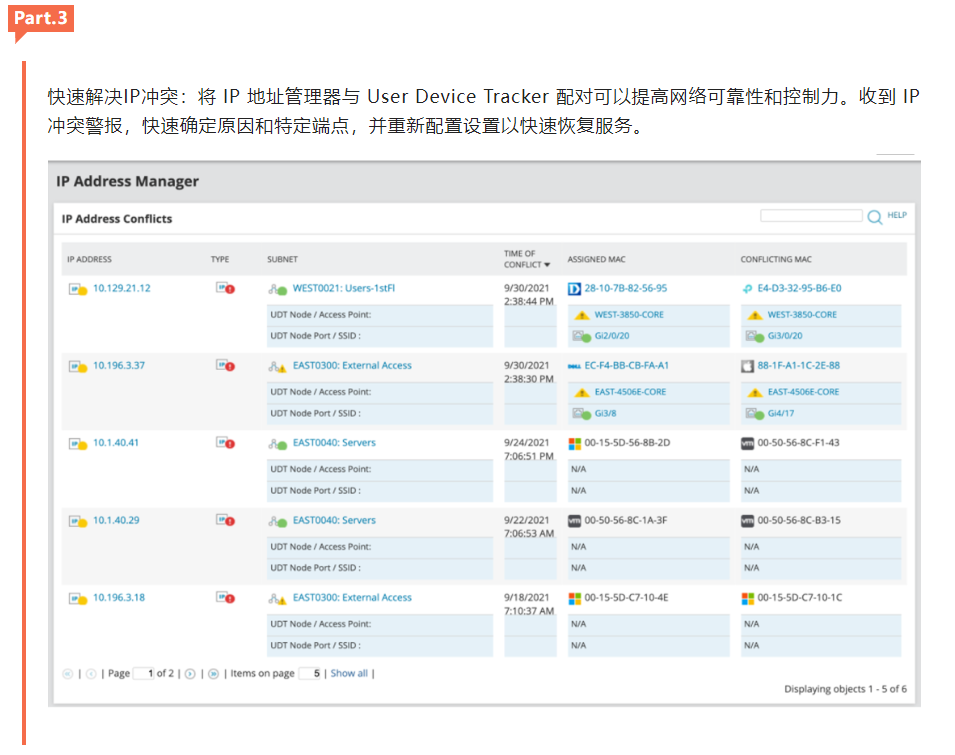Image resolution: width=955 pixels, height=755 pixels.
Task: Sort by SUBNET column header
Action: 283,259
